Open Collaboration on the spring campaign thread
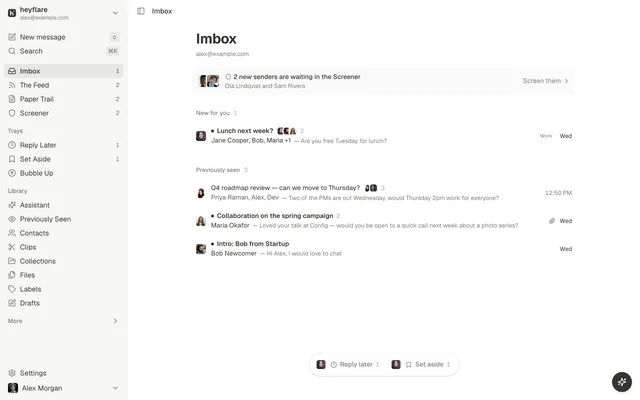The height and width of the screenshot is (400, 640). click(384, 221)
